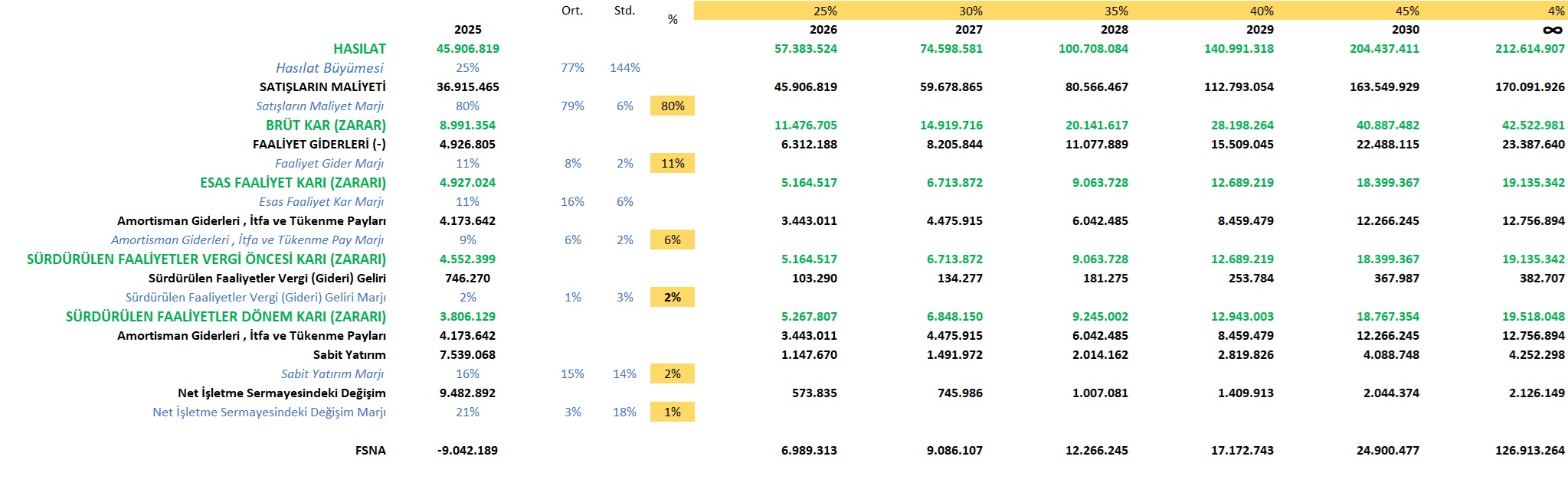Click the HASILAT row label
This screenshot has width=1568, height=502.
[359, 49]
